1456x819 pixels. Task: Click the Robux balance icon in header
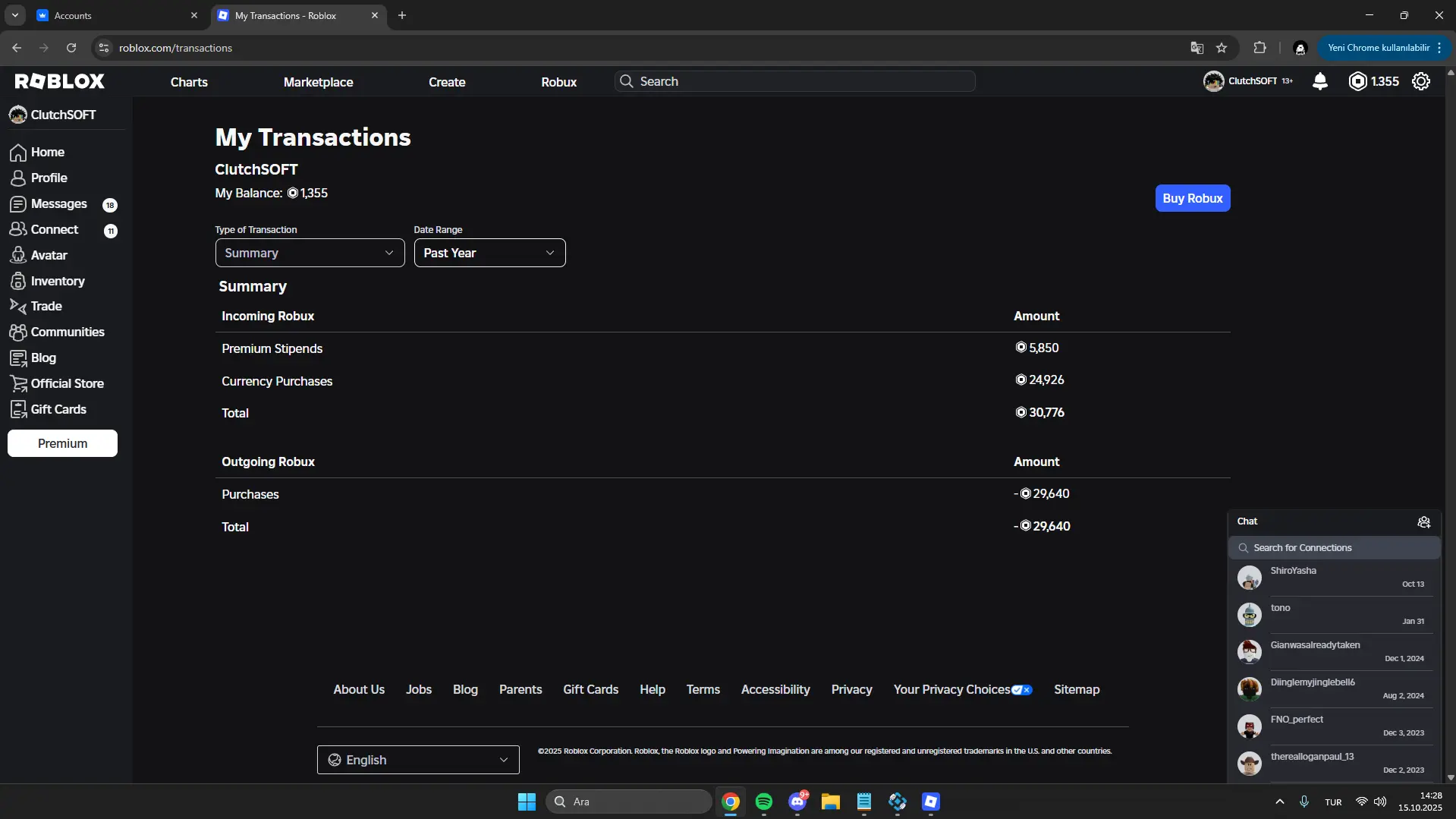pyautogui.click(x=1357, y=81)
